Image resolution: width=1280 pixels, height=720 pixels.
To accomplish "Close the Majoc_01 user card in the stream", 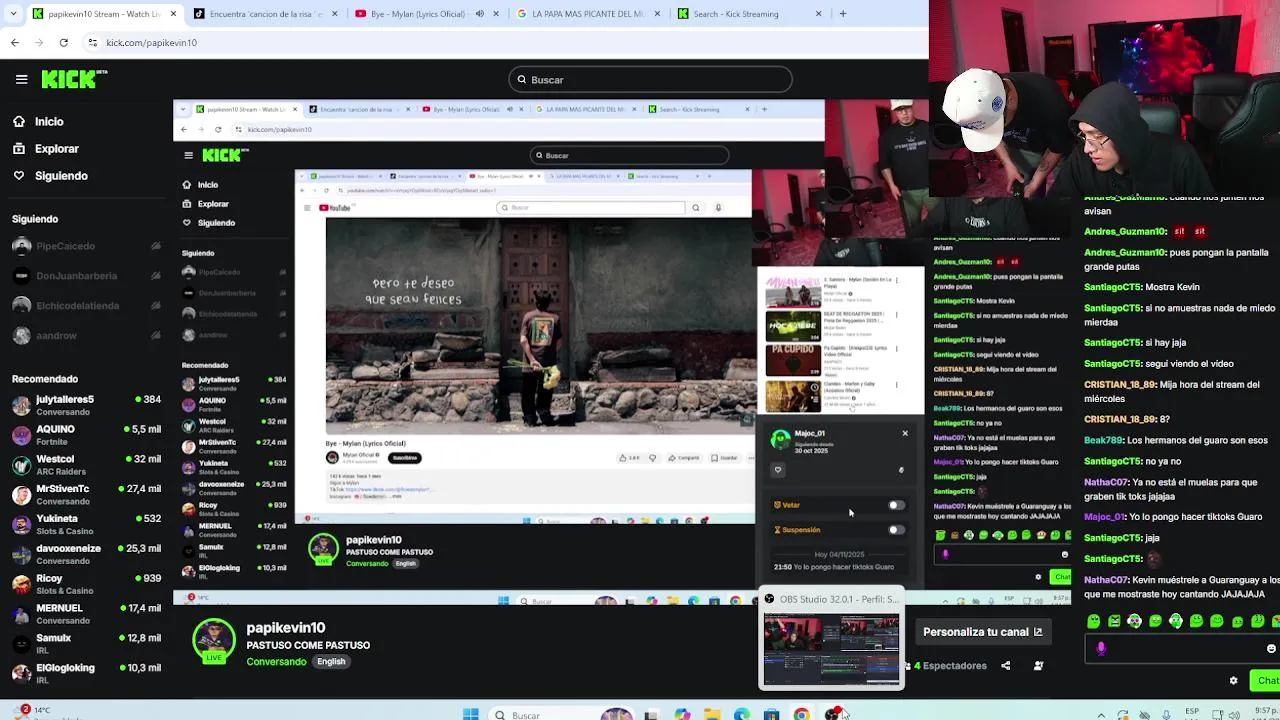I will tap(905, 433).
